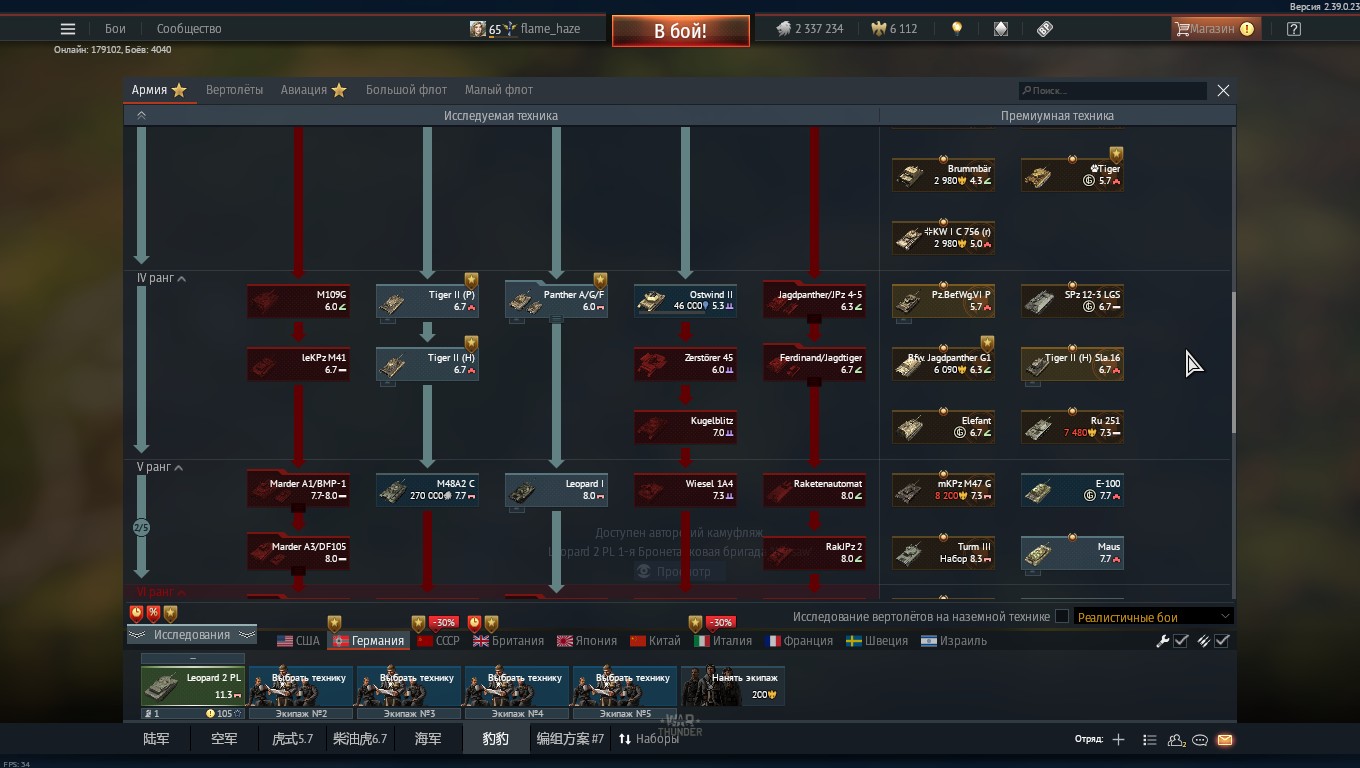This screenshot has width=1360, height=768.
Task: Open the Наборы presets button
Action: coord(648,739)
